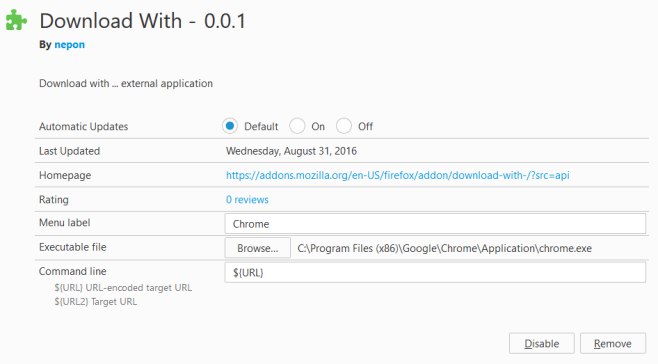Click the chrome.exe executable file path text
The height and width of the screenshot is (364, 658).
point(445,248)
